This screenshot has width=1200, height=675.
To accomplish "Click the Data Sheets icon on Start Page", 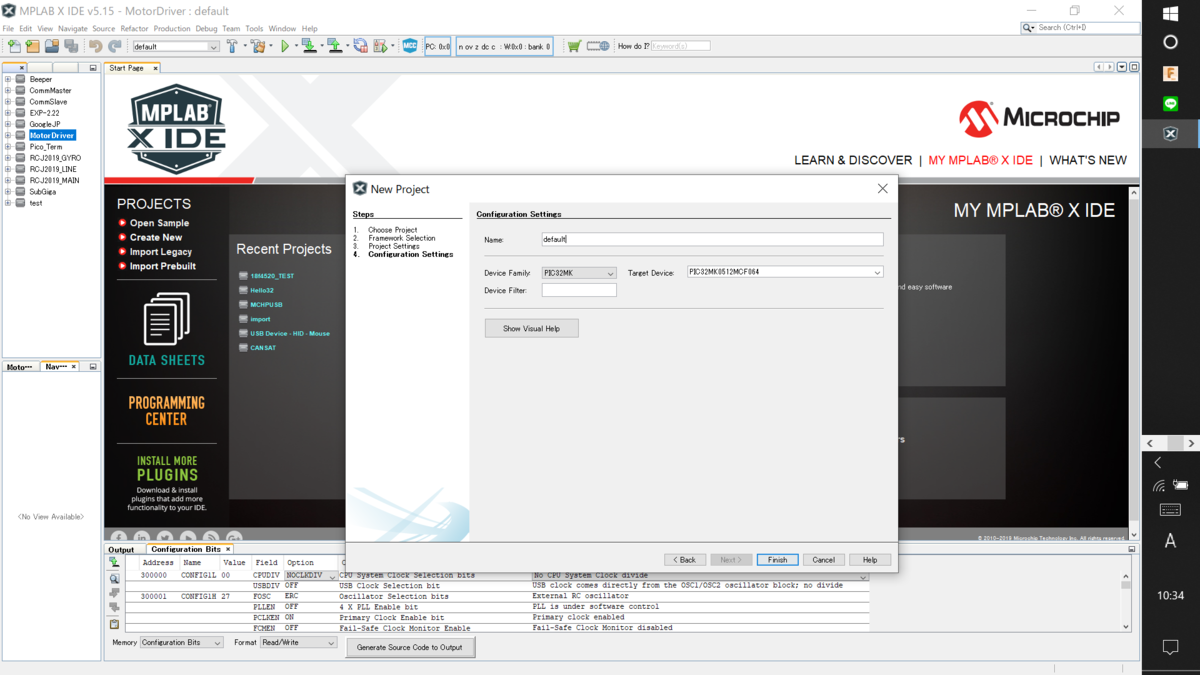I will tap(167, 320).
